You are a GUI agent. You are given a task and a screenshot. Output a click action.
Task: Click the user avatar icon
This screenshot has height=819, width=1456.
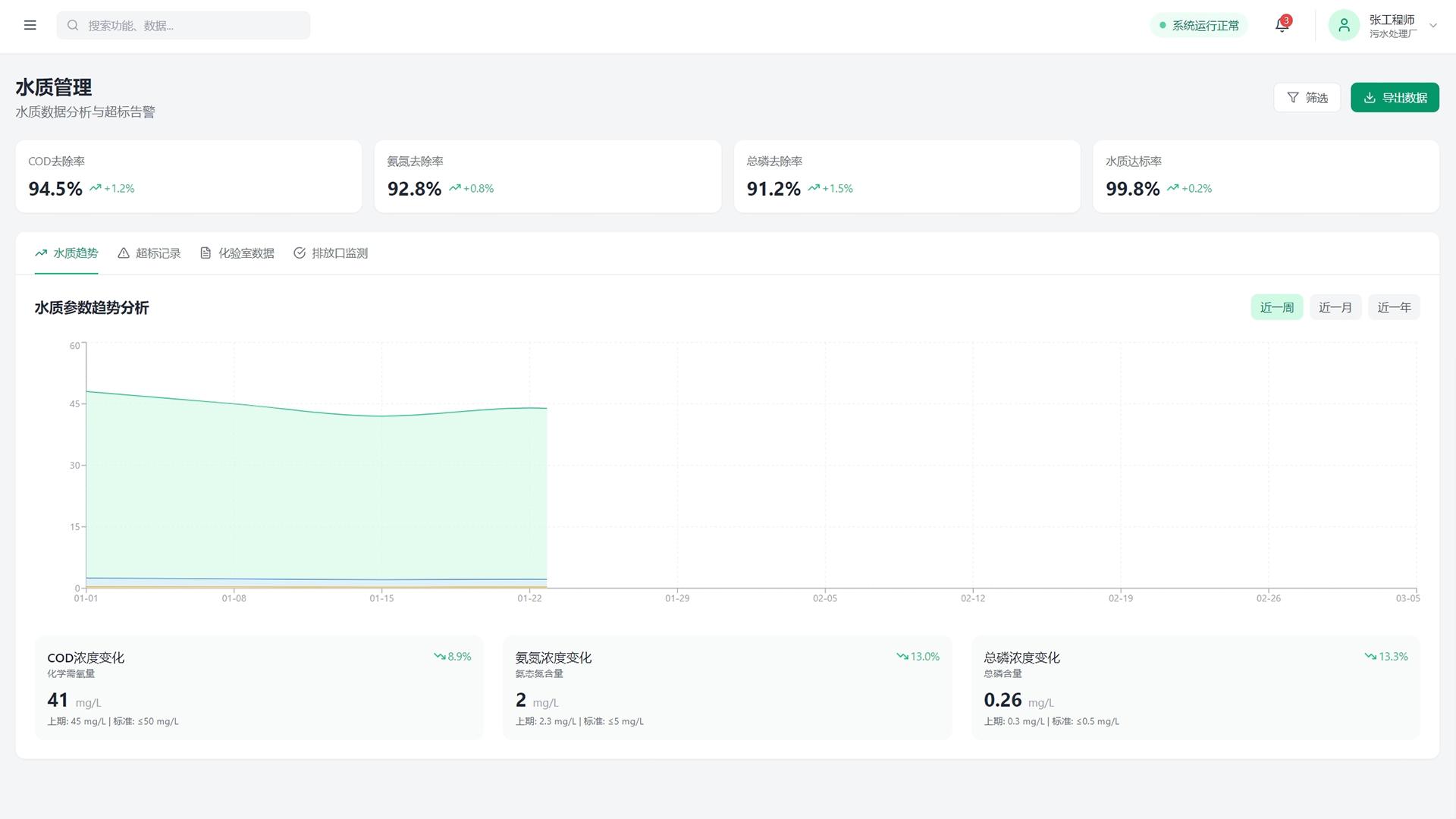point(1344,25)
